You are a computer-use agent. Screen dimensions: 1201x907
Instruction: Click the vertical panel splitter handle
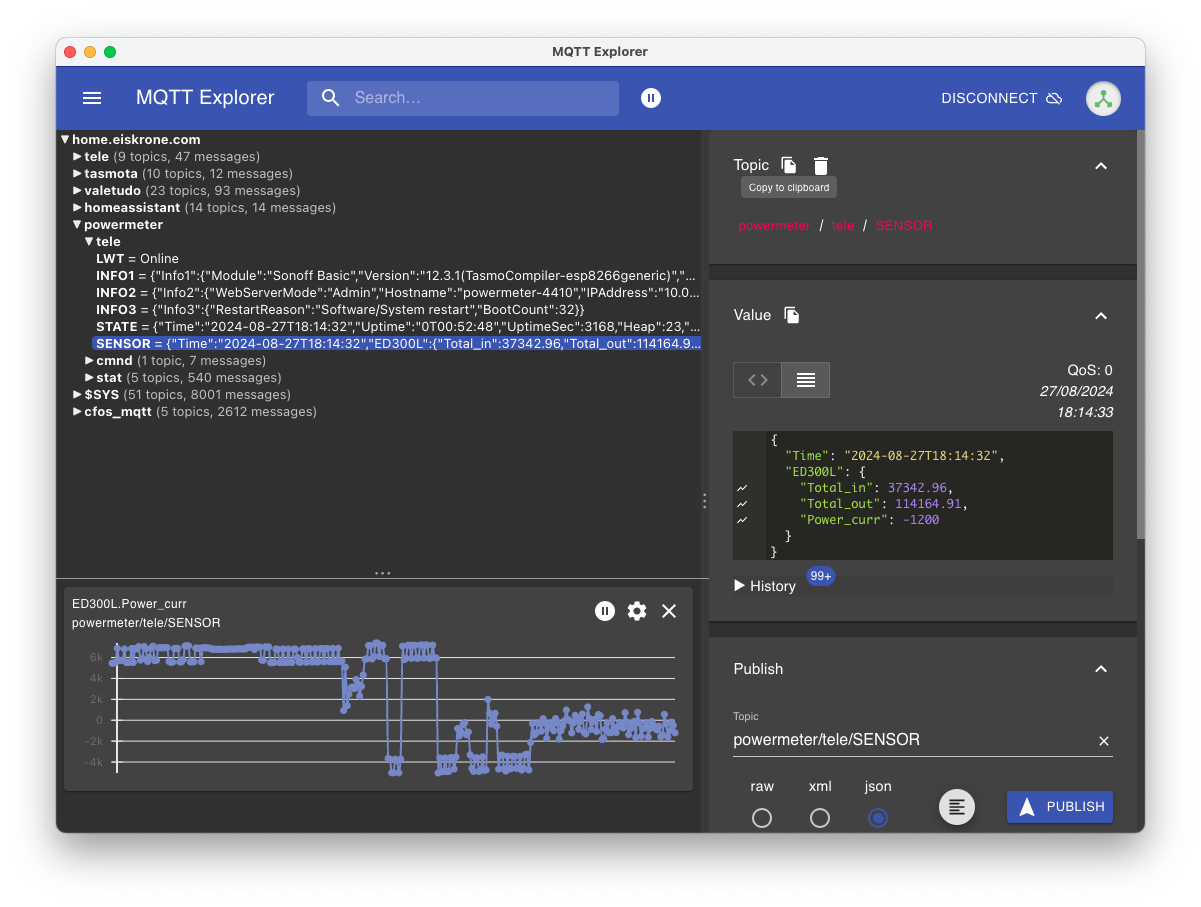point(704,500)
